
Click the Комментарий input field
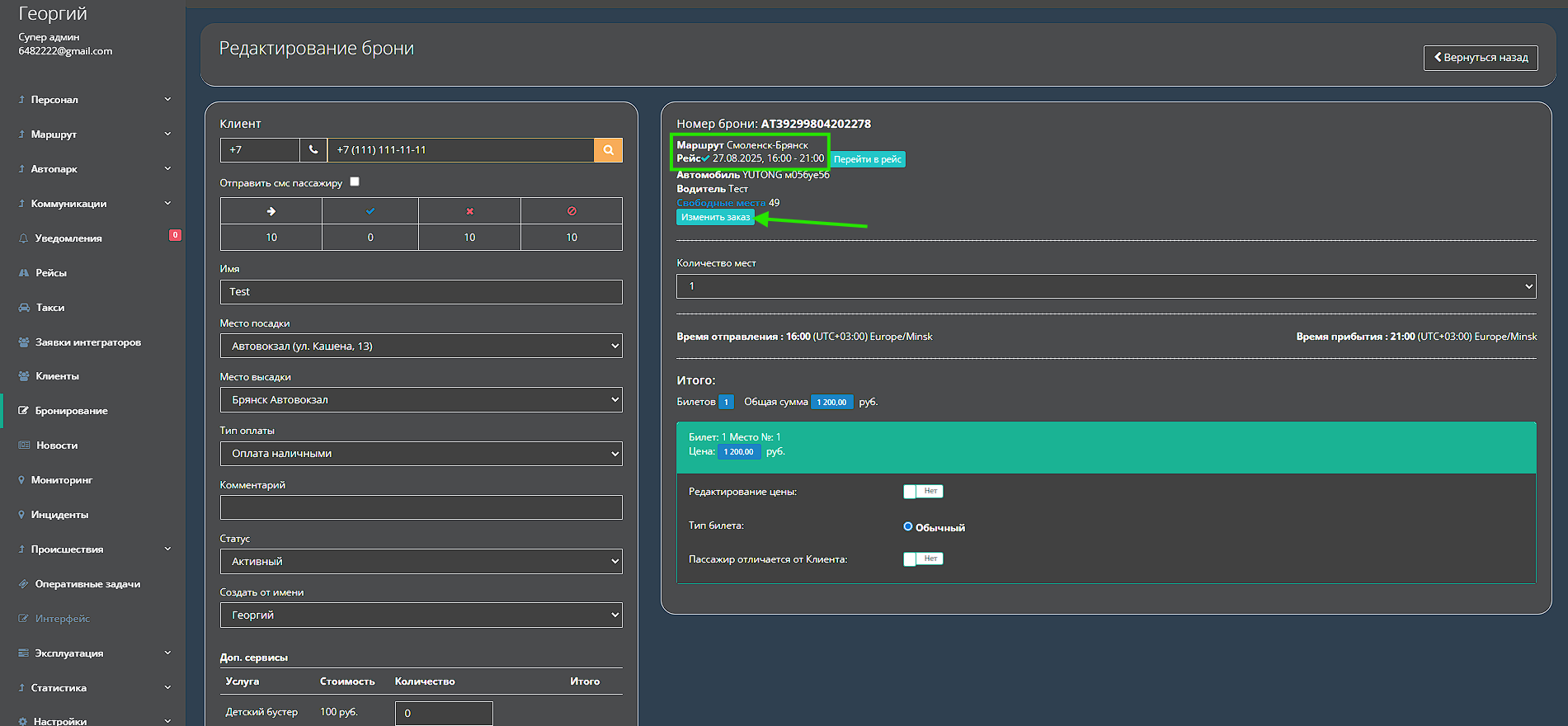click(421, 507)
